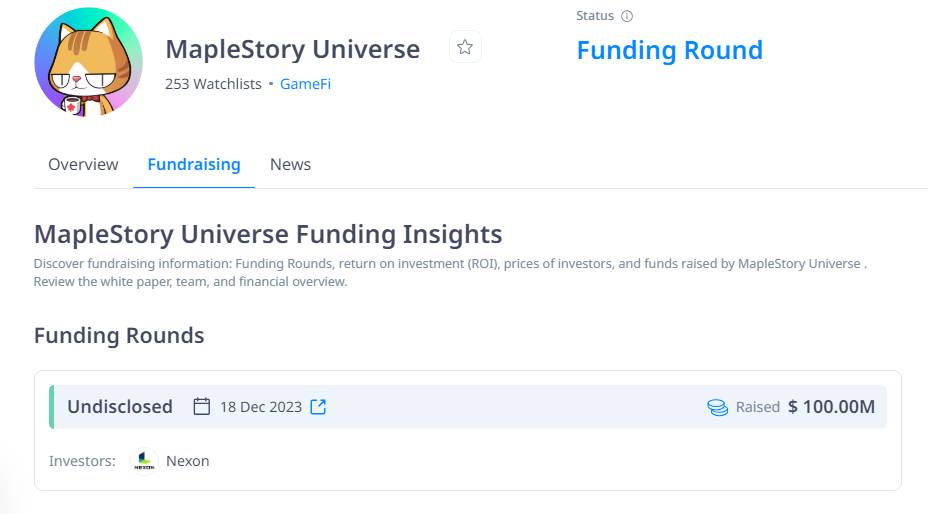The width and height of the screenshot is (928, 514).
Task: Click the calendar icon in the funding round row
Action: click(202, 407)
